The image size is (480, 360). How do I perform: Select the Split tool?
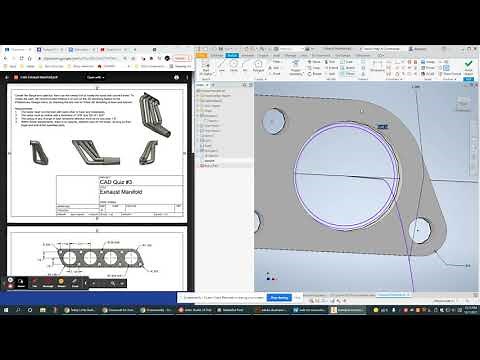[x=330, y=74]
